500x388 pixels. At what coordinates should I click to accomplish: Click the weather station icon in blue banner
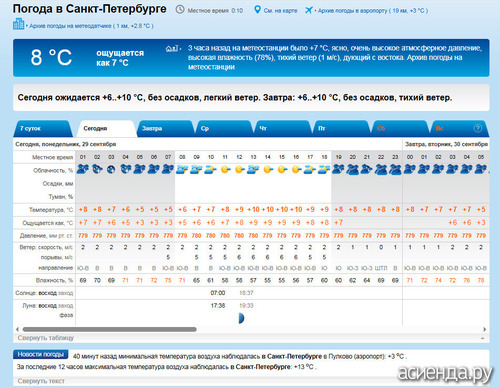tap(172, 49)
